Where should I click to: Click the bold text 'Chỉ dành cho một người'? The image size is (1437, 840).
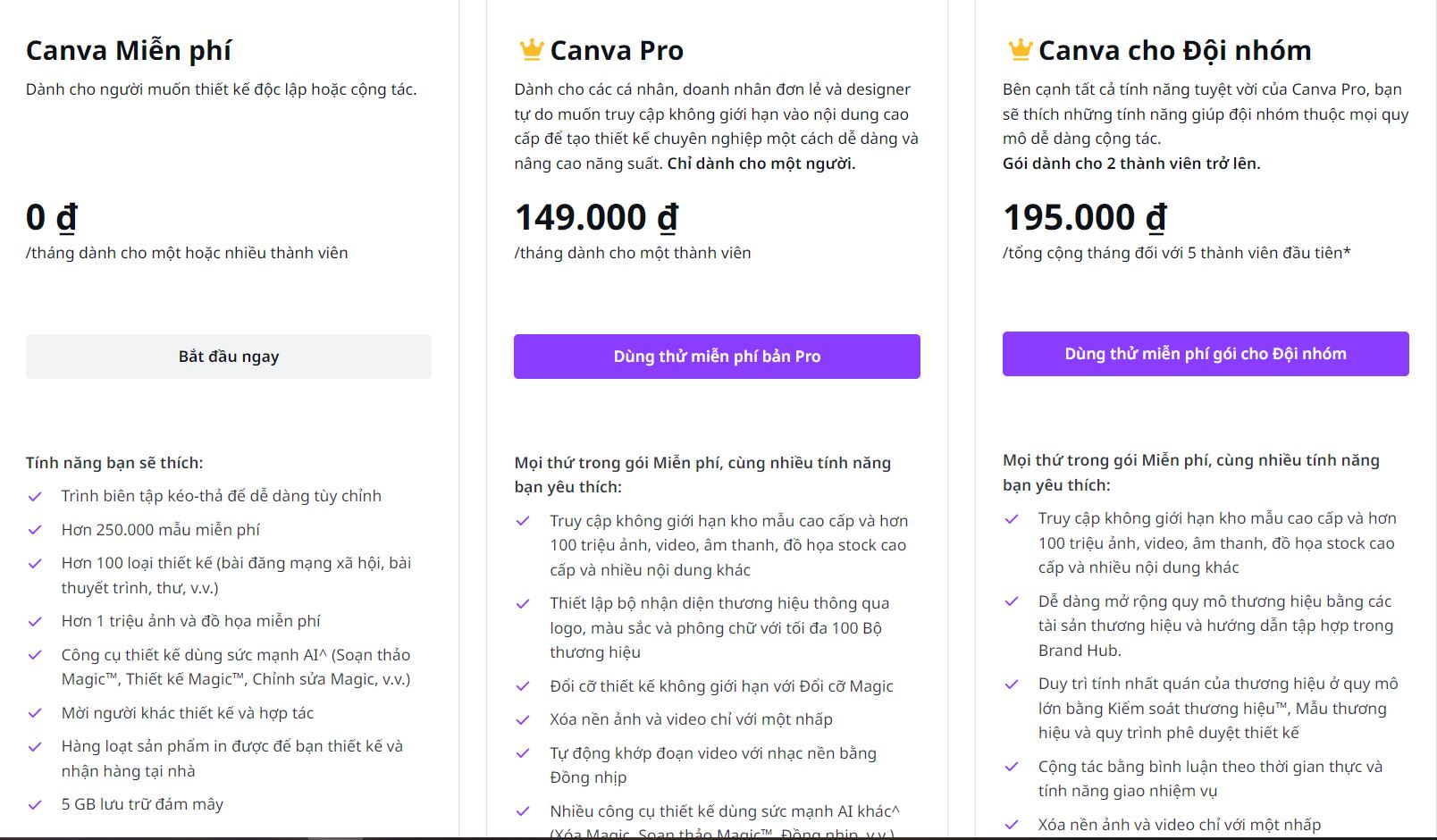point(761,163)
